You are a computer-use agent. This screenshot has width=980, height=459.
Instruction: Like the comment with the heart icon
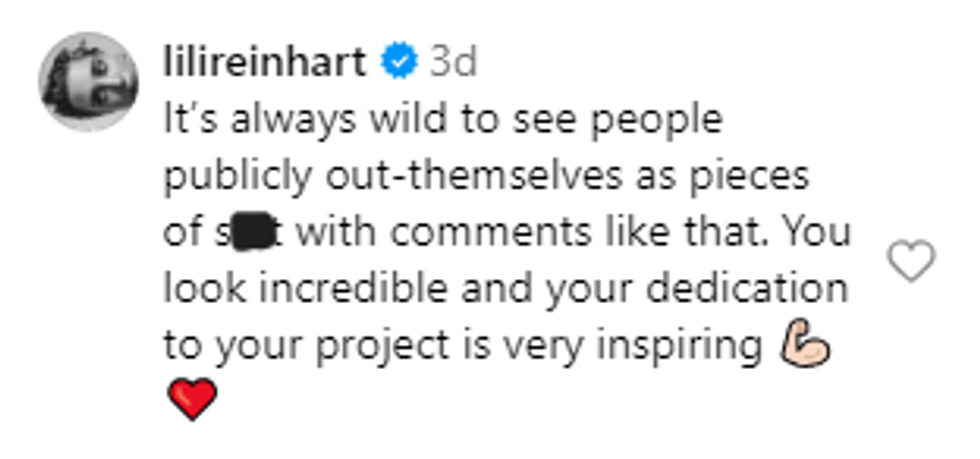click(911, 262)
